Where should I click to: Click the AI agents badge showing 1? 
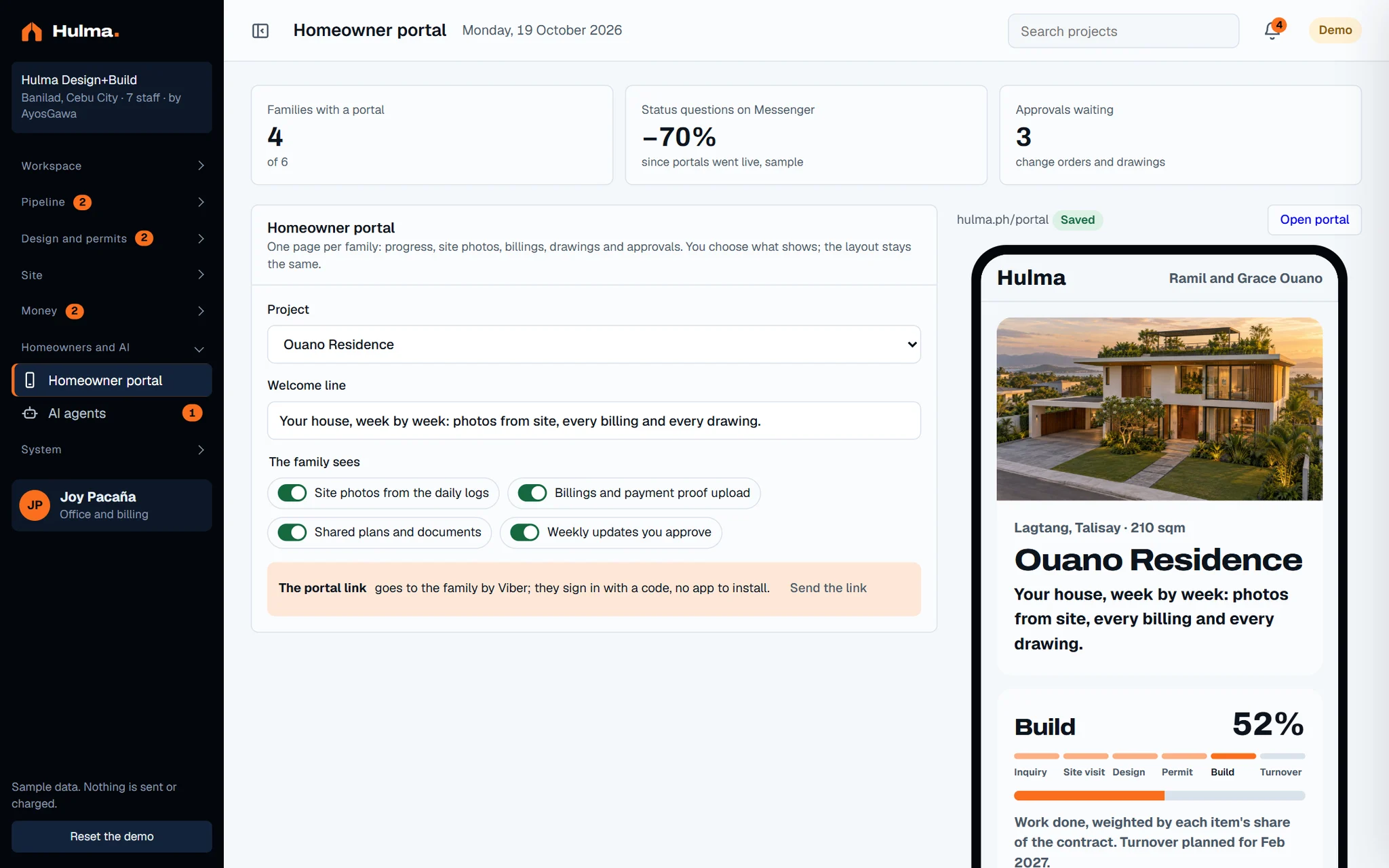192,413
